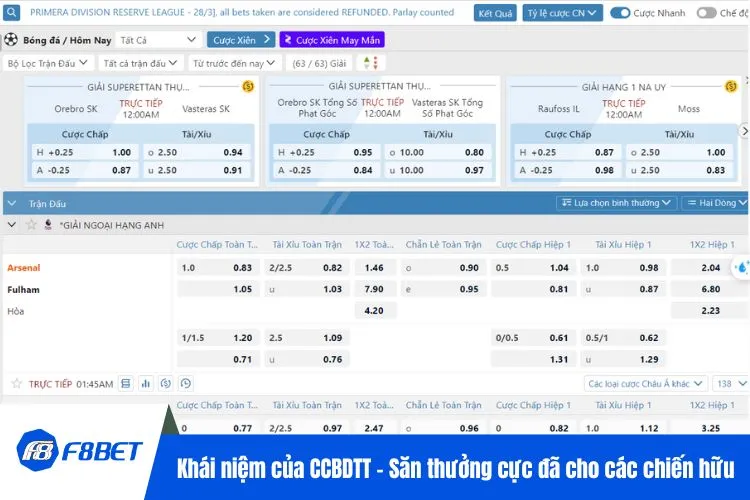Select first-half 1X2 odds 2.04
The width and height of the screenshot is (750, 500).
[710, 267]
